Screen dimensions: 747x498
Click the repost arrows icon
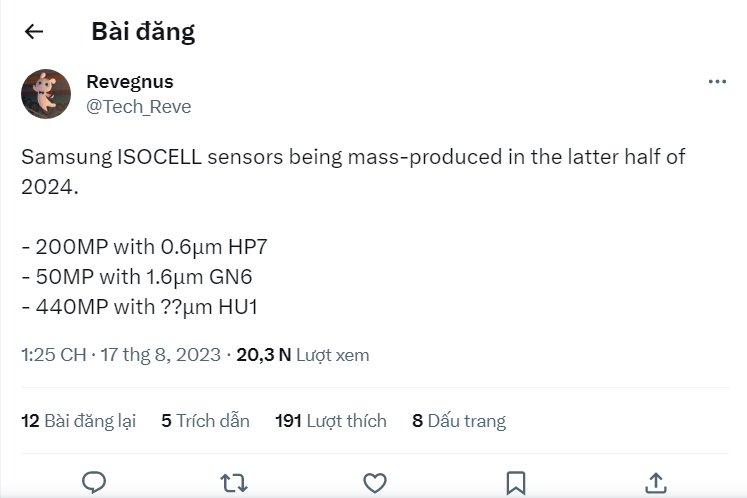(234, 483)
